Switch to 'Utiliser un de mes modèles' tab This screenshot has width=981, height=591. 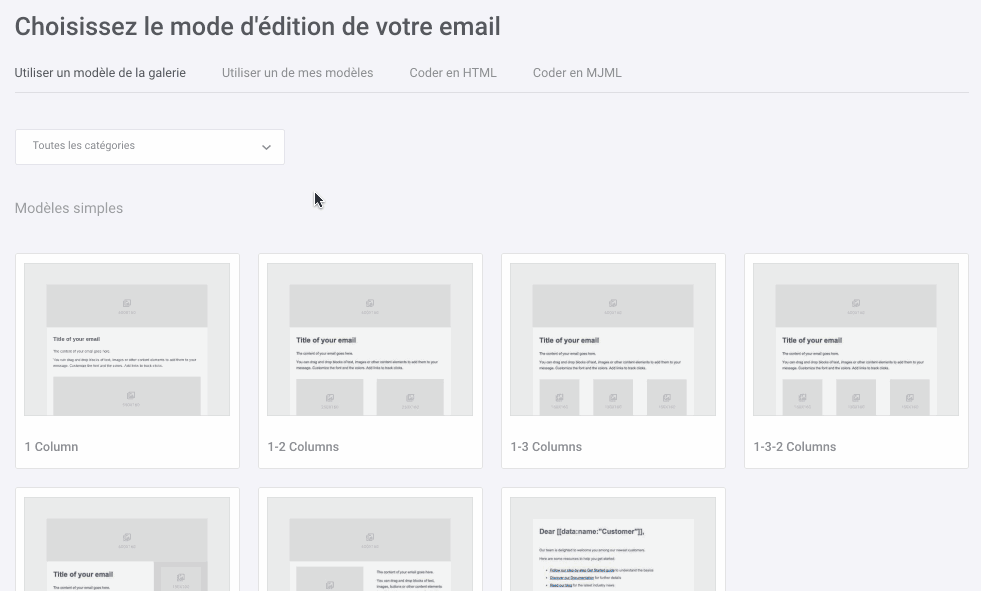pos(297,73)
